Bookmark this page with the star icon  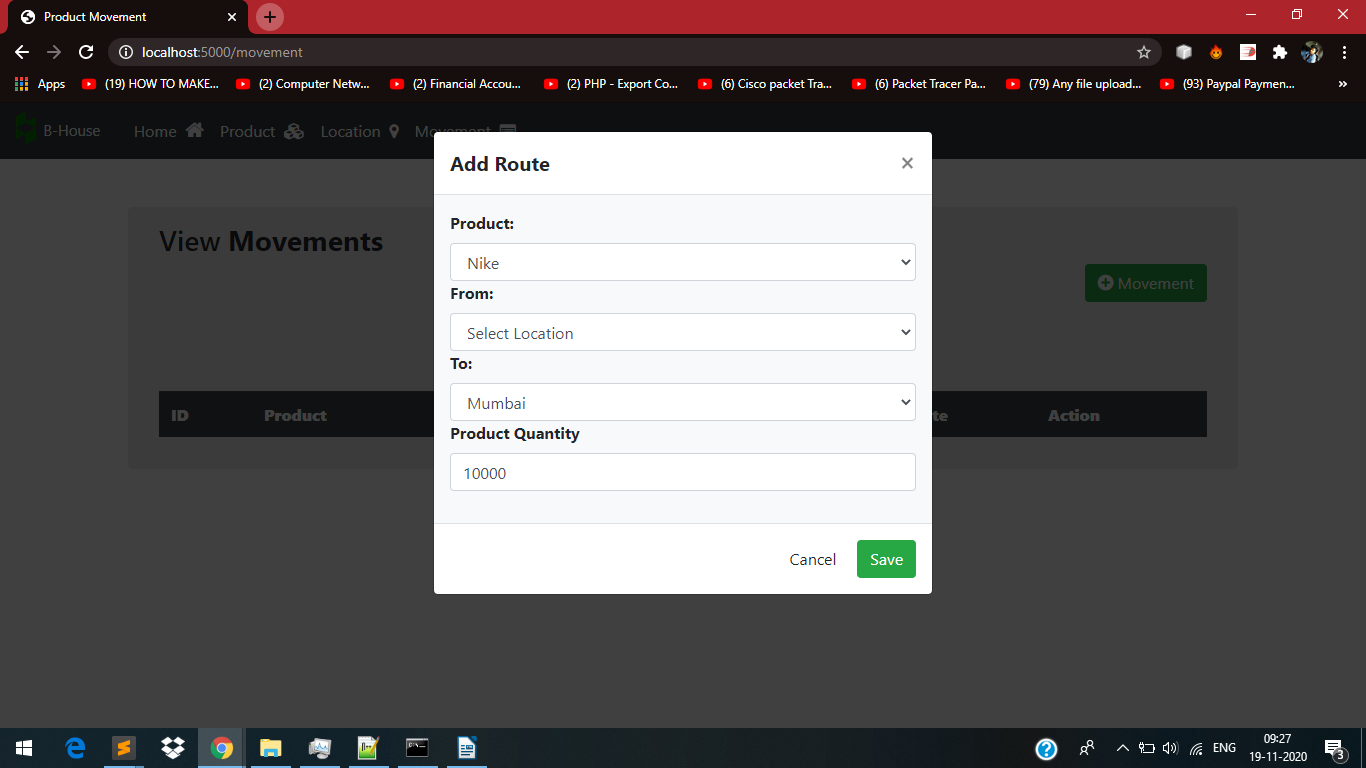1144,52
